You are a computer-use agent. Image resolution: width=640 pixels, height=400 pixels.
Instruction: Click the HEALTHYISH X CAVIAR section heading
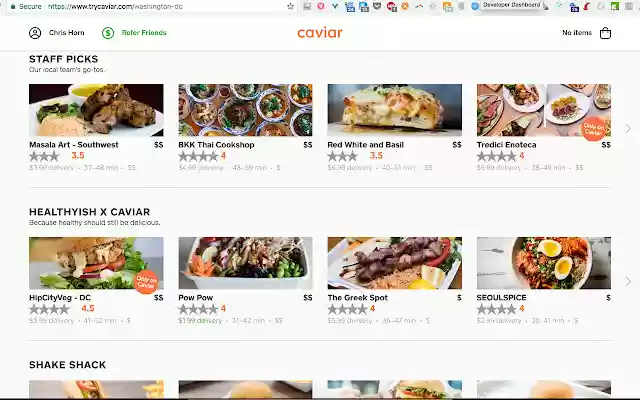[89, 212]
